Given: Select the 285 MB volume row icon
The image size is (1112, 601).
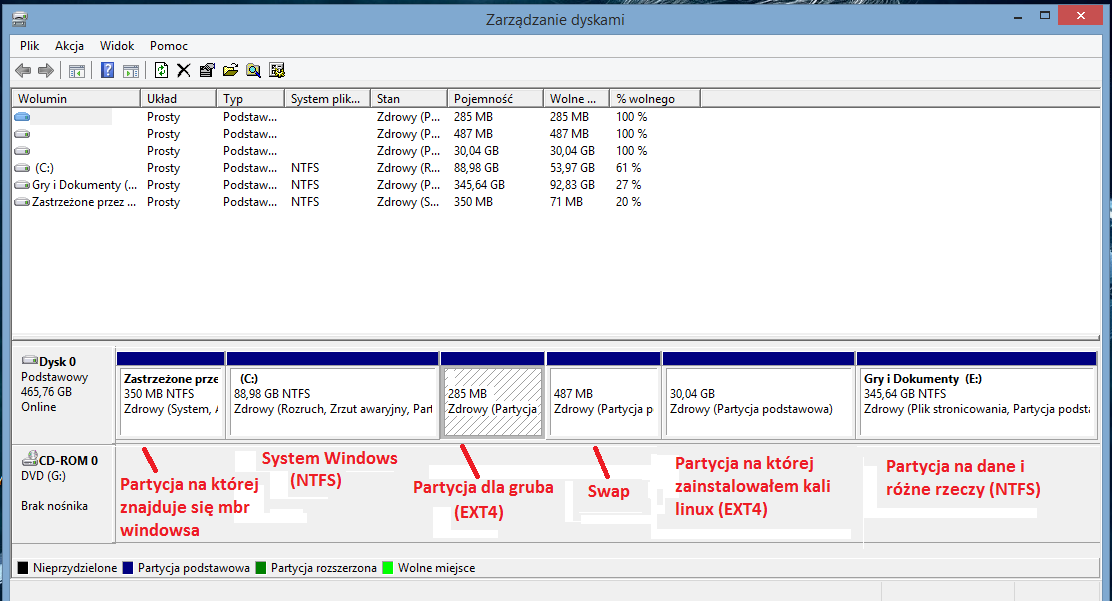Looking at the screenshot, I should click(23, 116).
